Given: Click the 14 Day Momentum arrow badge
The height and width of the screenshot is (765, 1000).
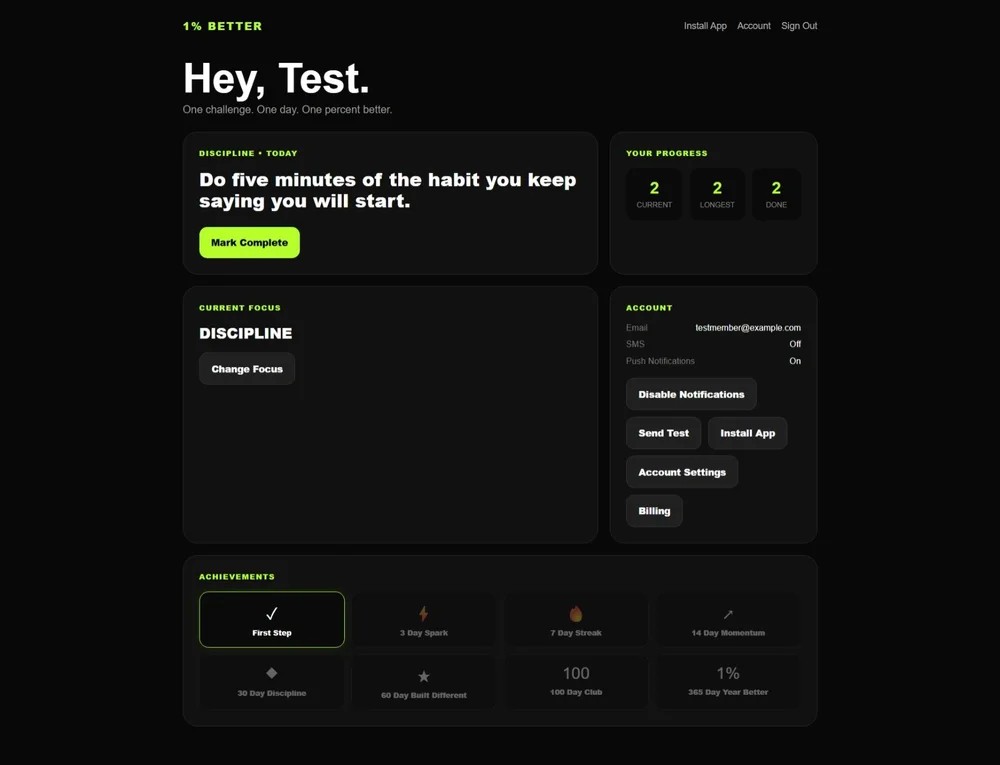Looking at the screenshot, I should [728, 619].
